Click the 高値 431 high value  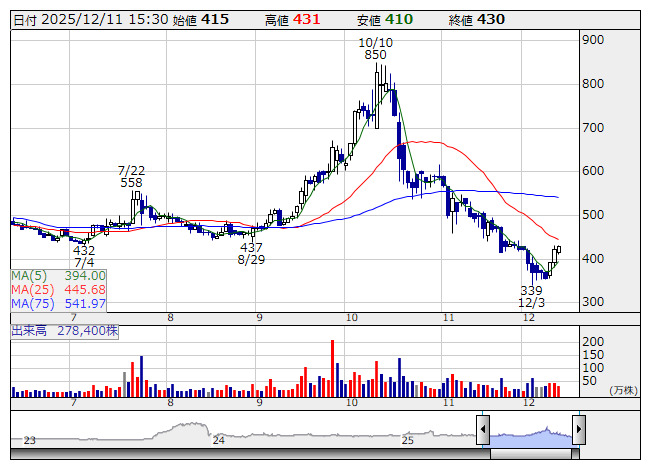pos(293,20)
